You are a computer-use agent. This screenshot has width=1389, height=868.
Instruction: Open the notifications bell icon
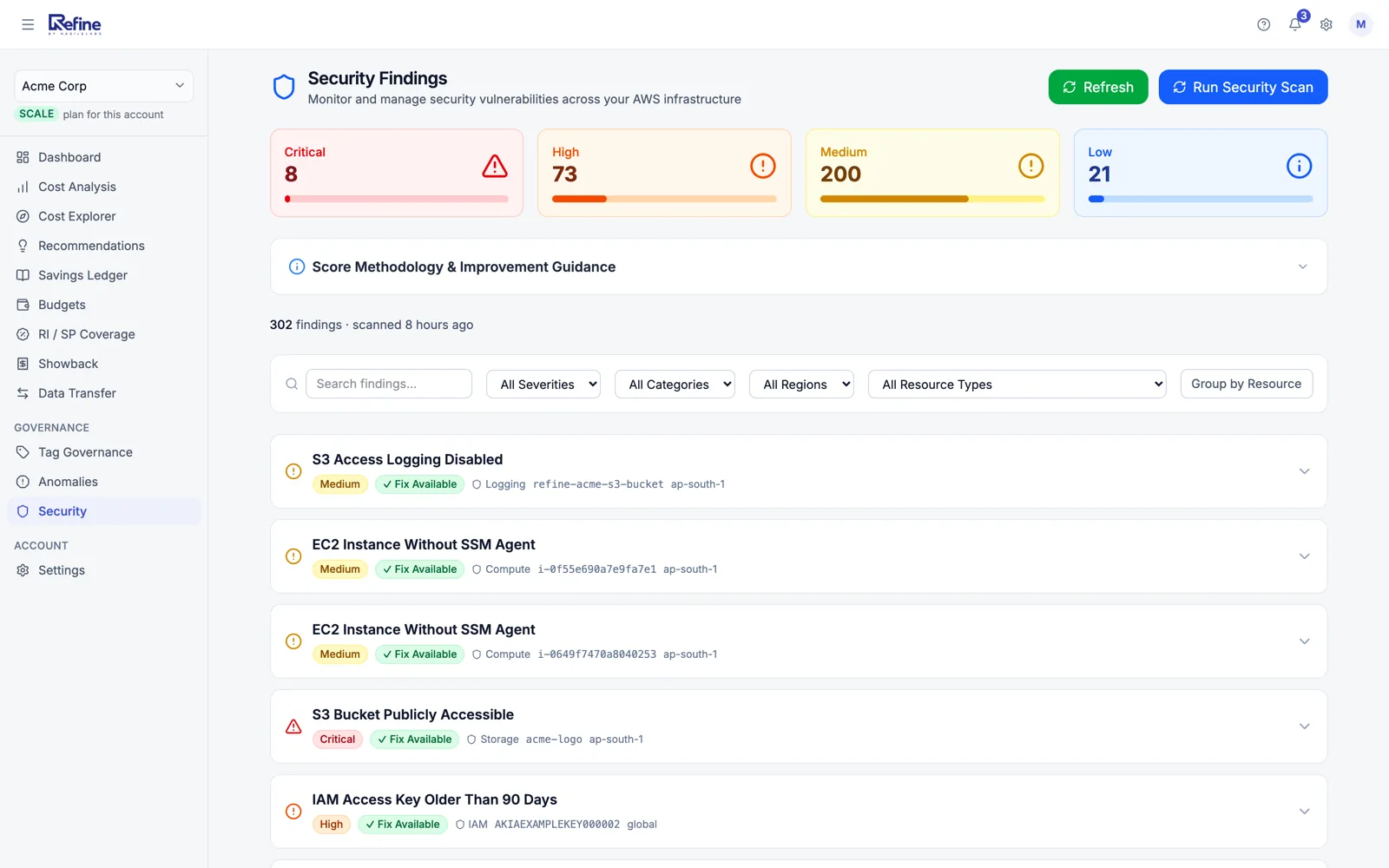(x=1295, y=24)
